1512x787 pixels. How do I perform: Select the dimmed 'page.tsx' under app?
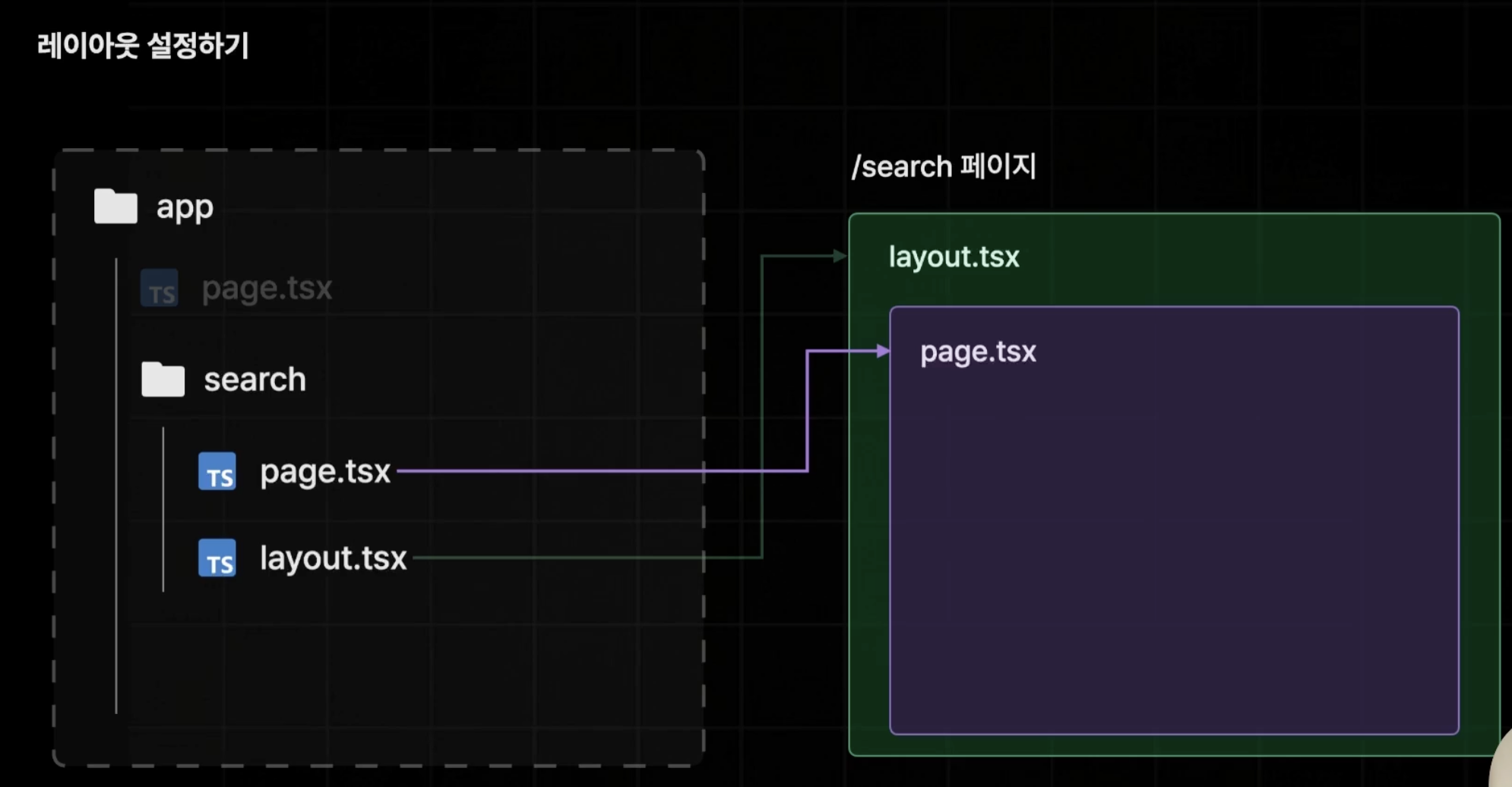click(x=267, y=289)
